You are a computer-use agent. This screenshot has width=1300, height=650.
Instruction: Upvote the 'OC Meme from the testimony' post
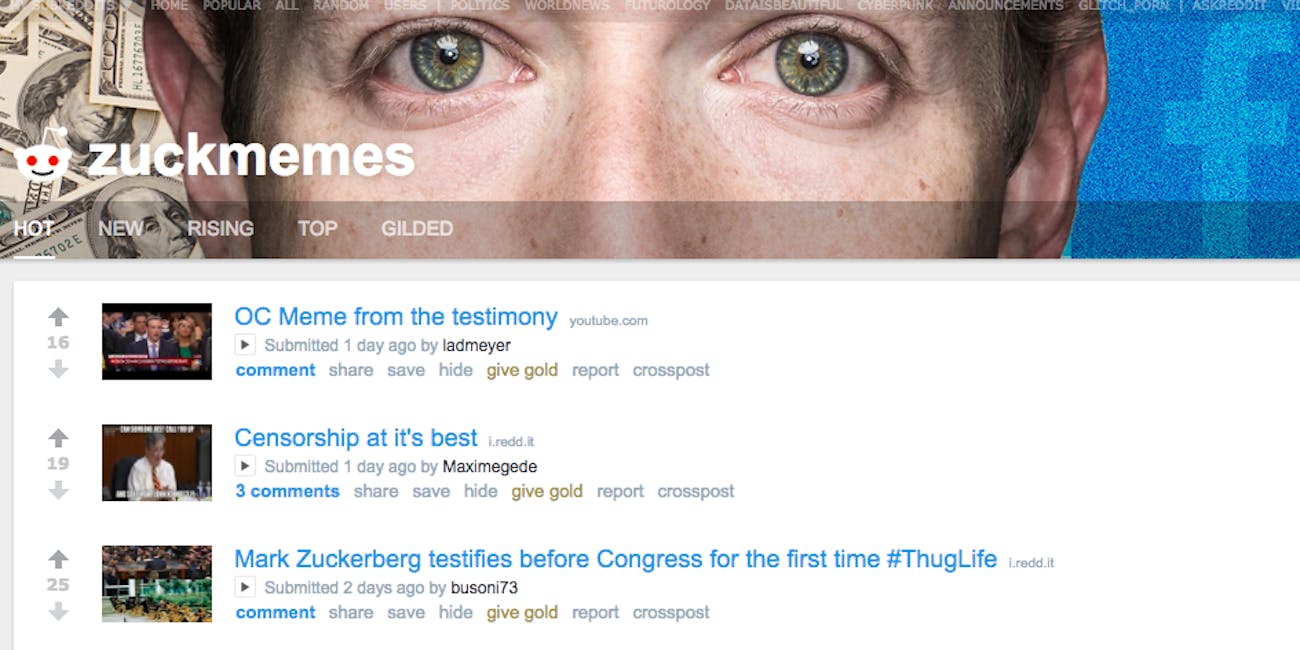coord(58,317)
